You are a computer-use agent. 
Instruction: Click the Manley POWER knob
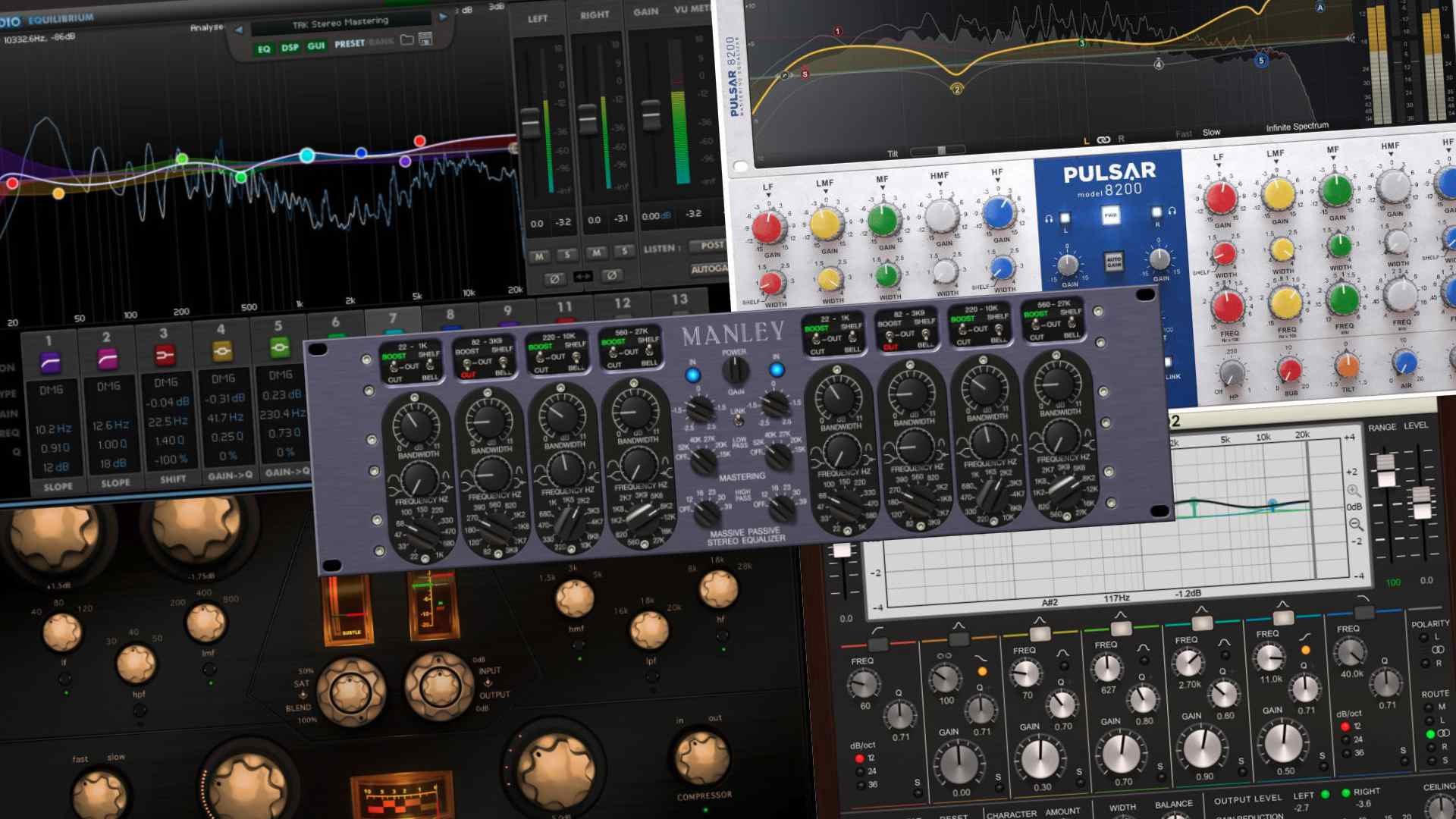click(735, 371)
